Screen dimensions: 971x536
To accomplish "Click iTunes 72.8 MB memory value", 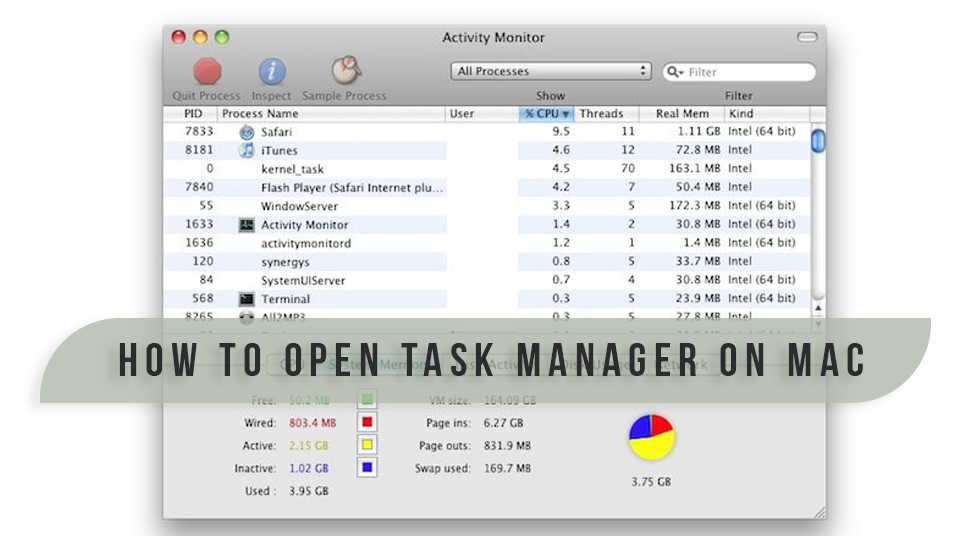I will coord(698,150).
